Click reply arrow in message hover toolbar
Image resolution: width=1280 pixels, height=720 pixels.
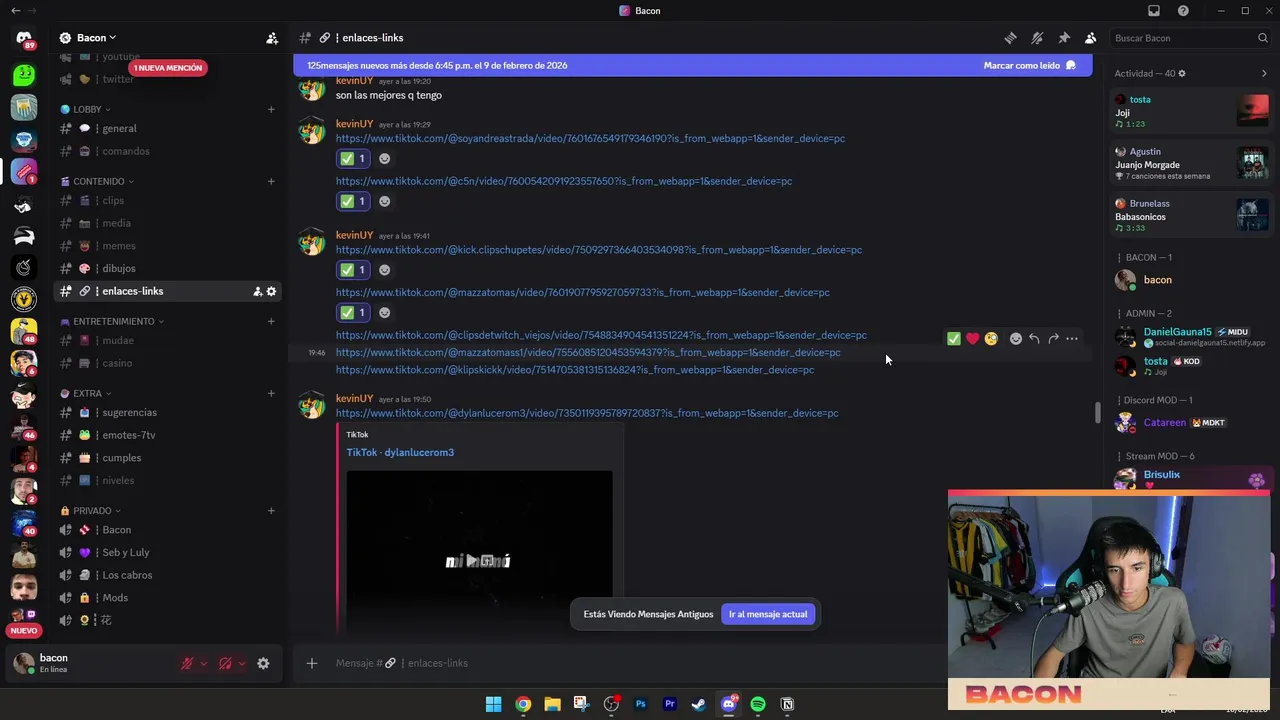[1034, 339]
